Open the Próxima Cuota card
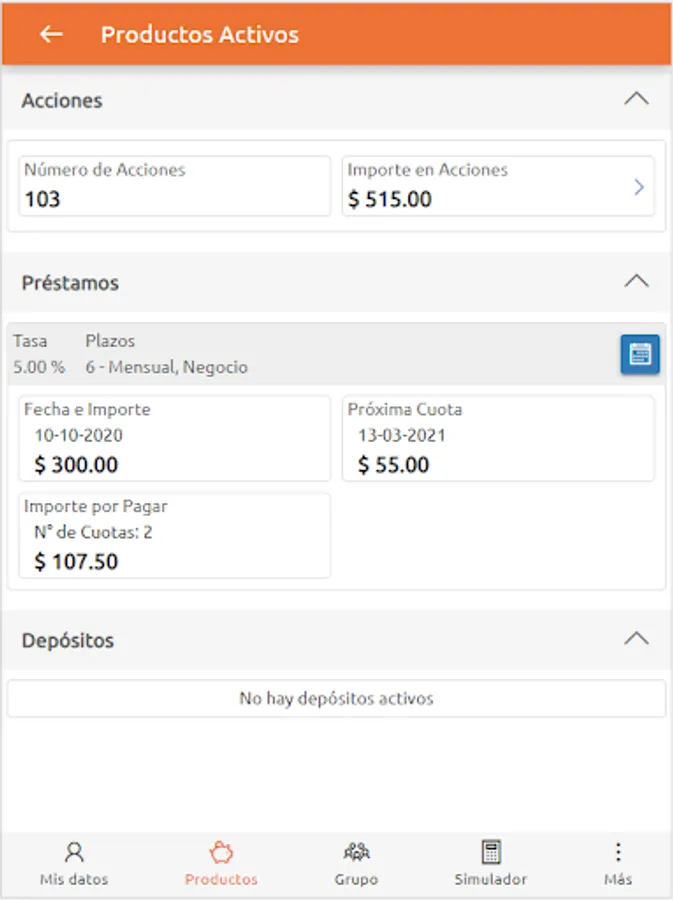Viewport: 673px width, 900px height. click(498, 438)
